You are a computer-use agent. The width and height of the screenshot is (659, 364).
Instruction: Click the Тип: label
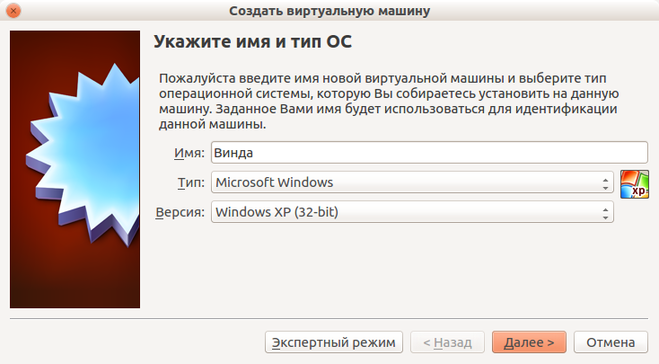click(191, 182)
